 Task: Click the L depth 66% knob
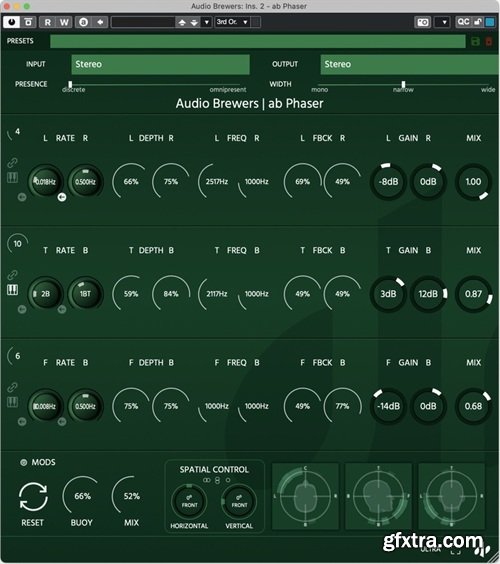131,182
